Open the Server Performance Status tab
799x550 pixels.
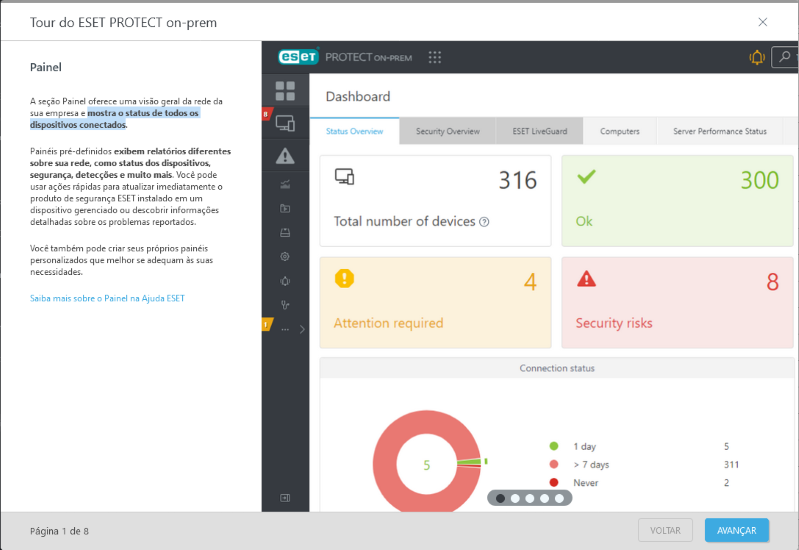coord(719,131)
